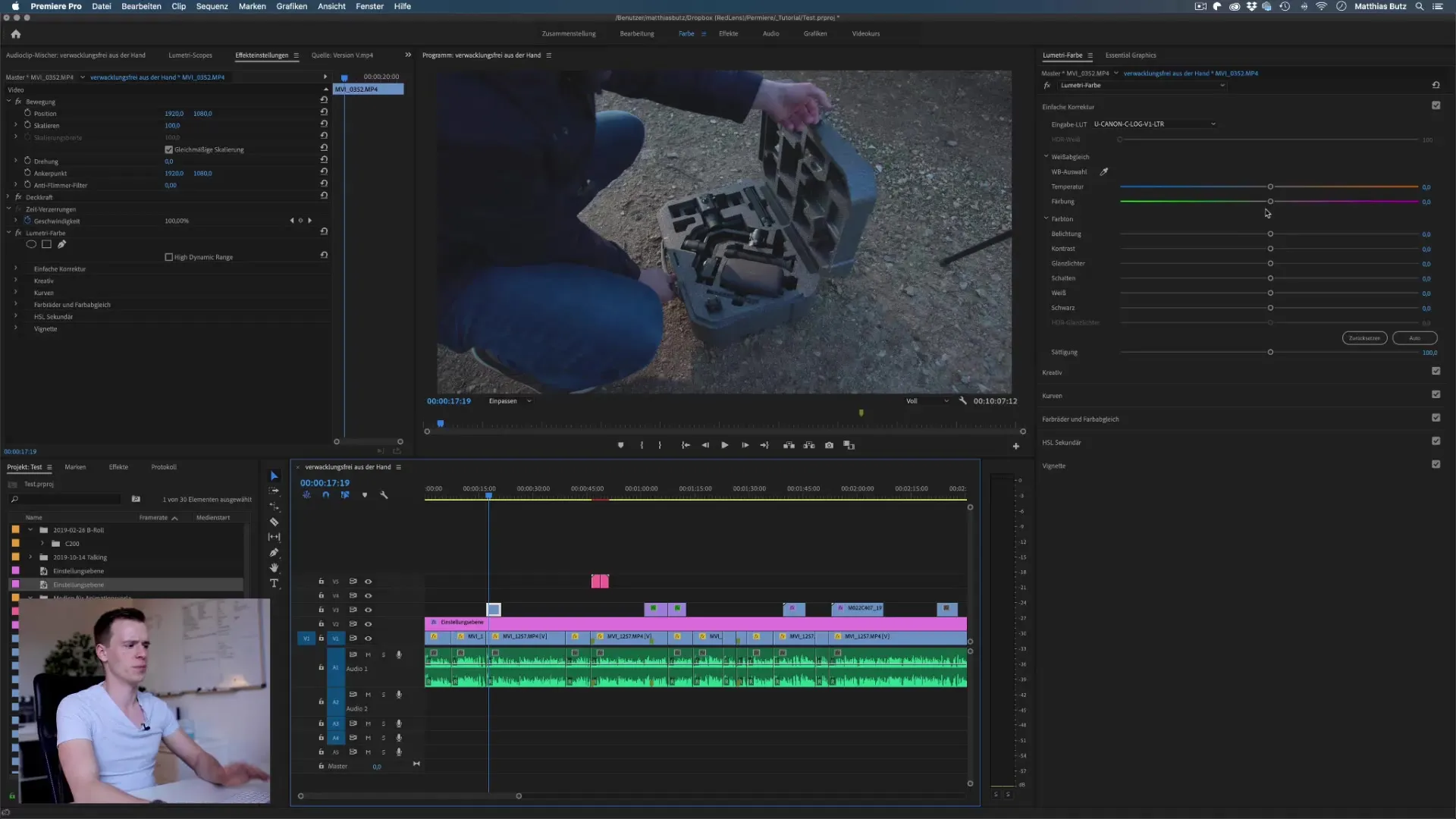This screenshot has width=1456, height=819.
Task: Click the Zurücksetzen button
Action: (x=1364, y=338)
